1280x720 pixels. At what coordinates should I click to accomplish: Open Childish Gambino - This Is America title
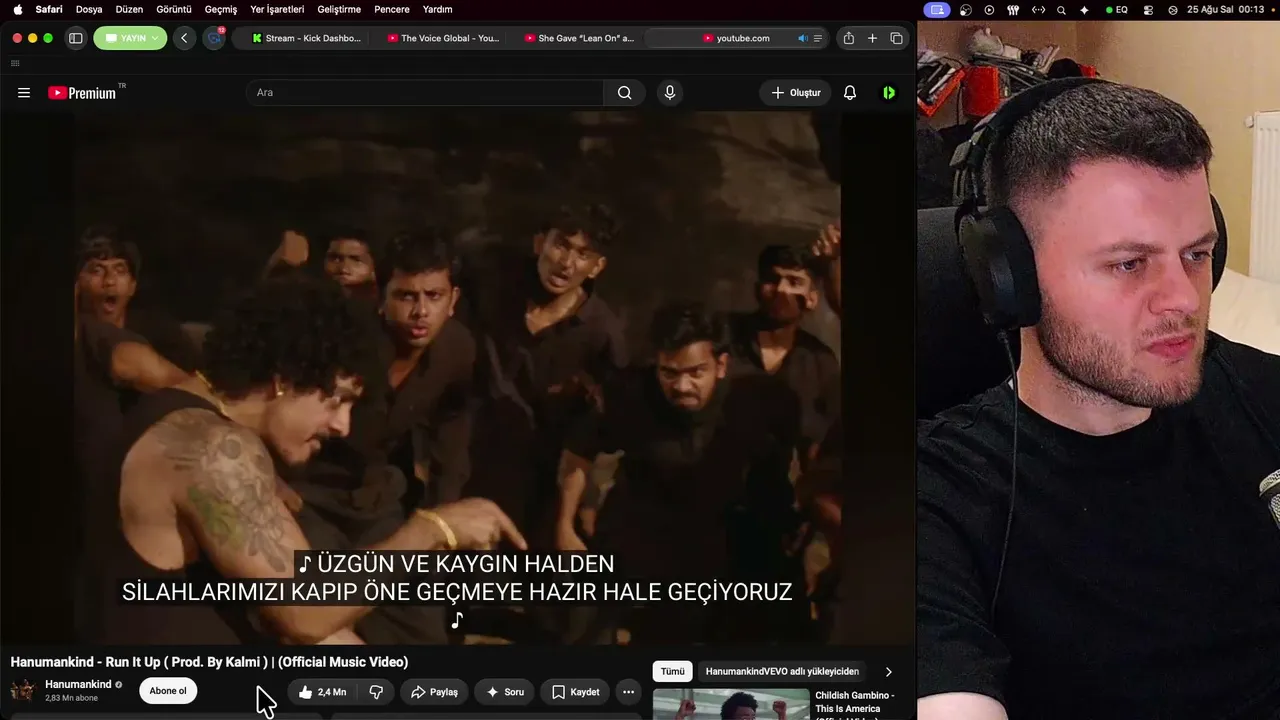click(855, 702)
